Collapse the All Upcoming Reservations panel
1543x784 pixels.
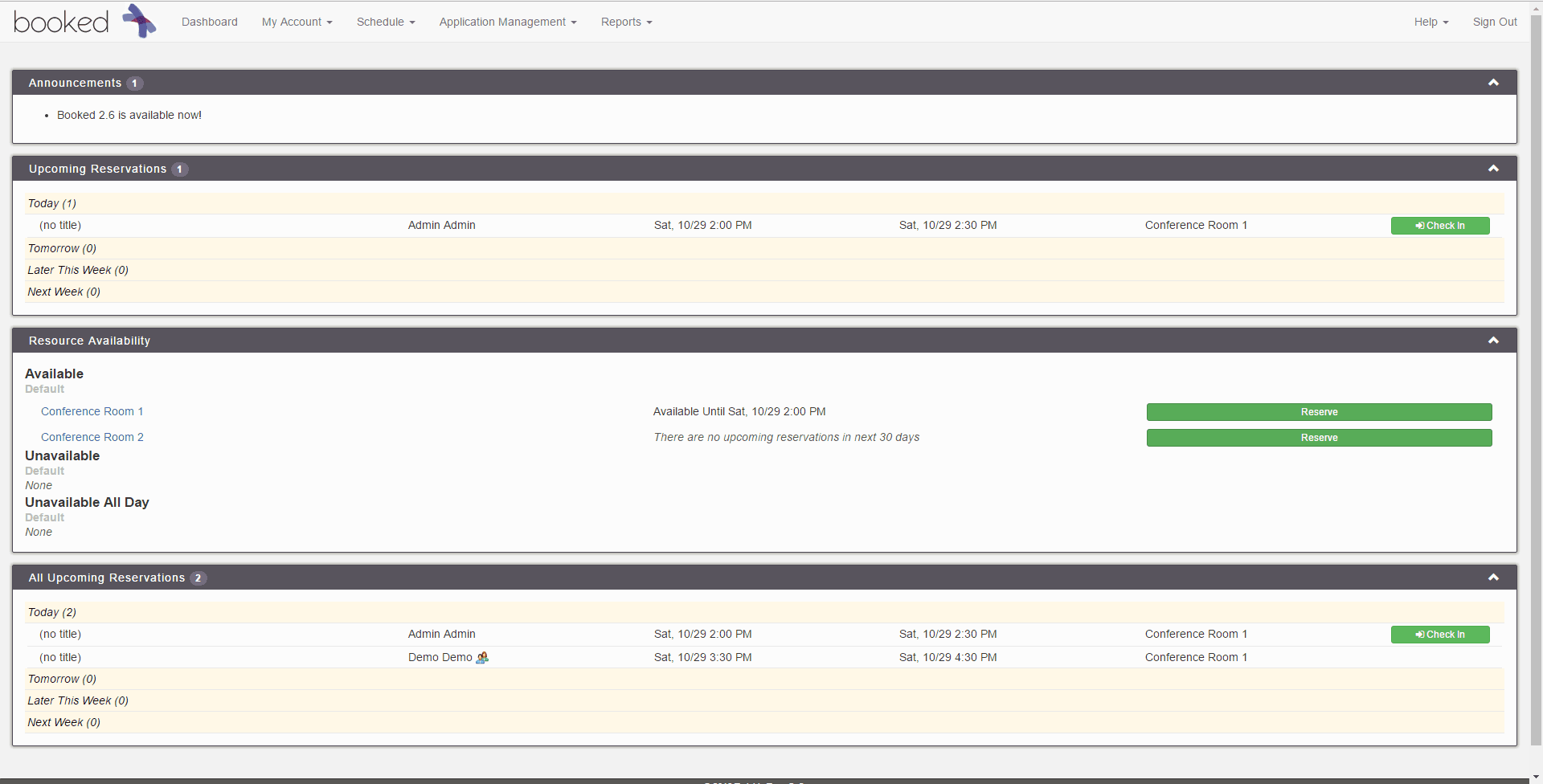tap(1494, 577)
